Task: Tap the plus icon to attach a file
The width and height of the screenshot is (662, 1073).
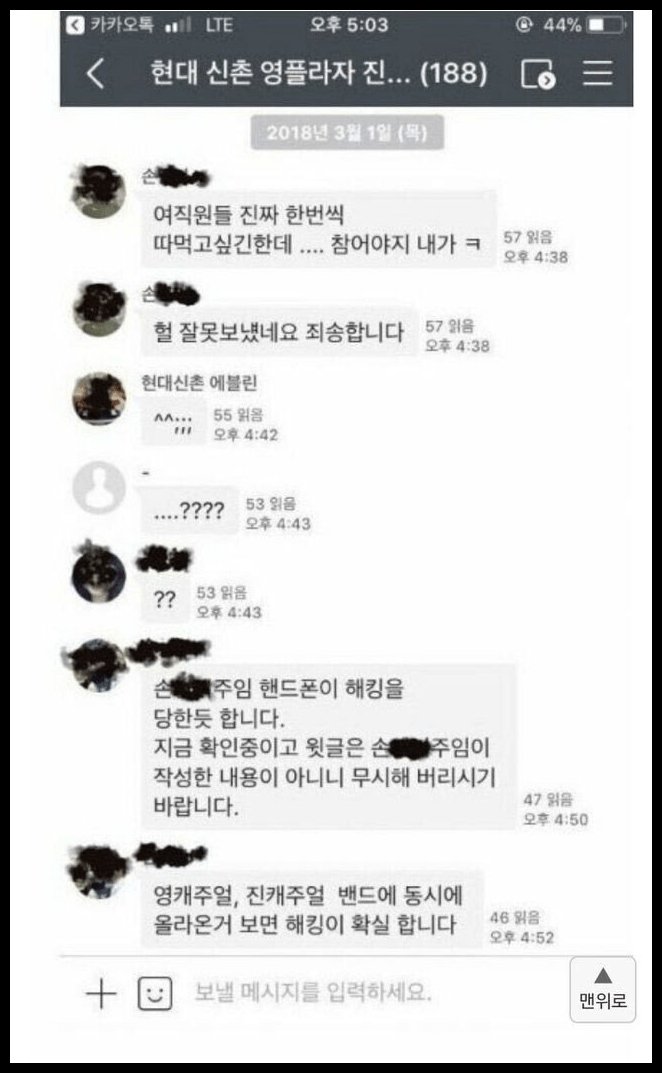Action: 101,993
